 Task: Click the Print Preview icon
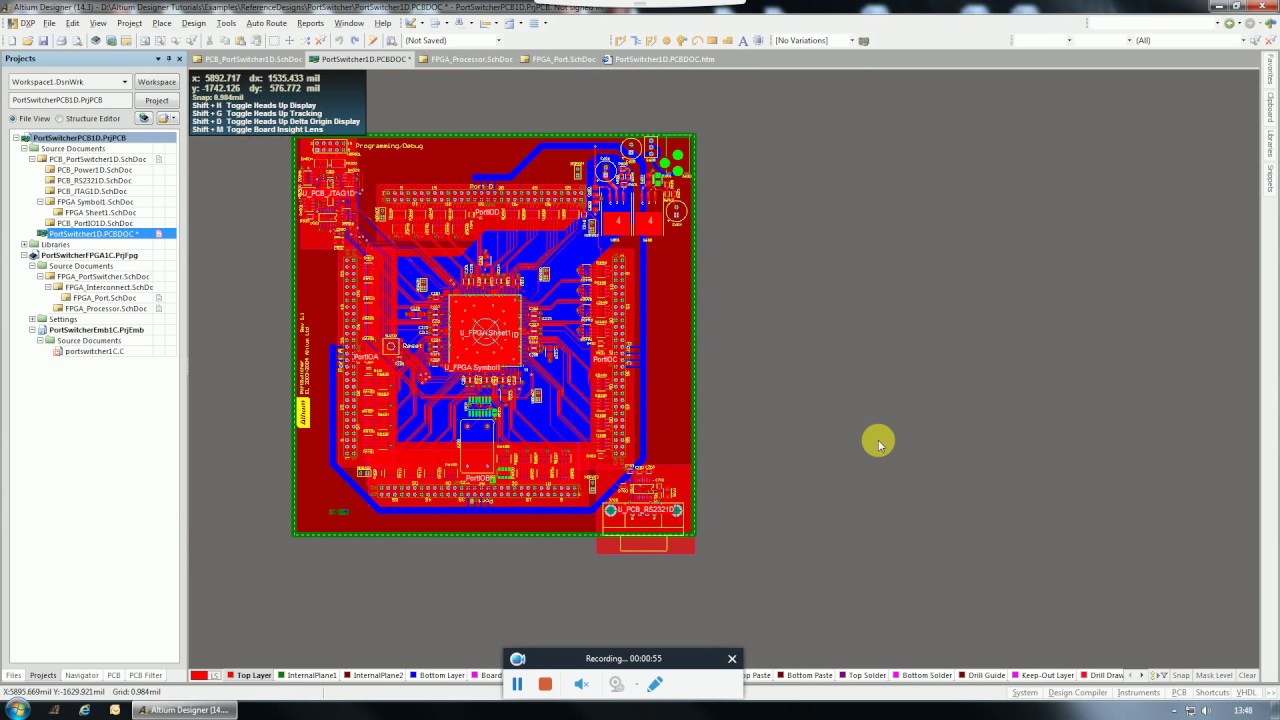click(x=77, y=40)
